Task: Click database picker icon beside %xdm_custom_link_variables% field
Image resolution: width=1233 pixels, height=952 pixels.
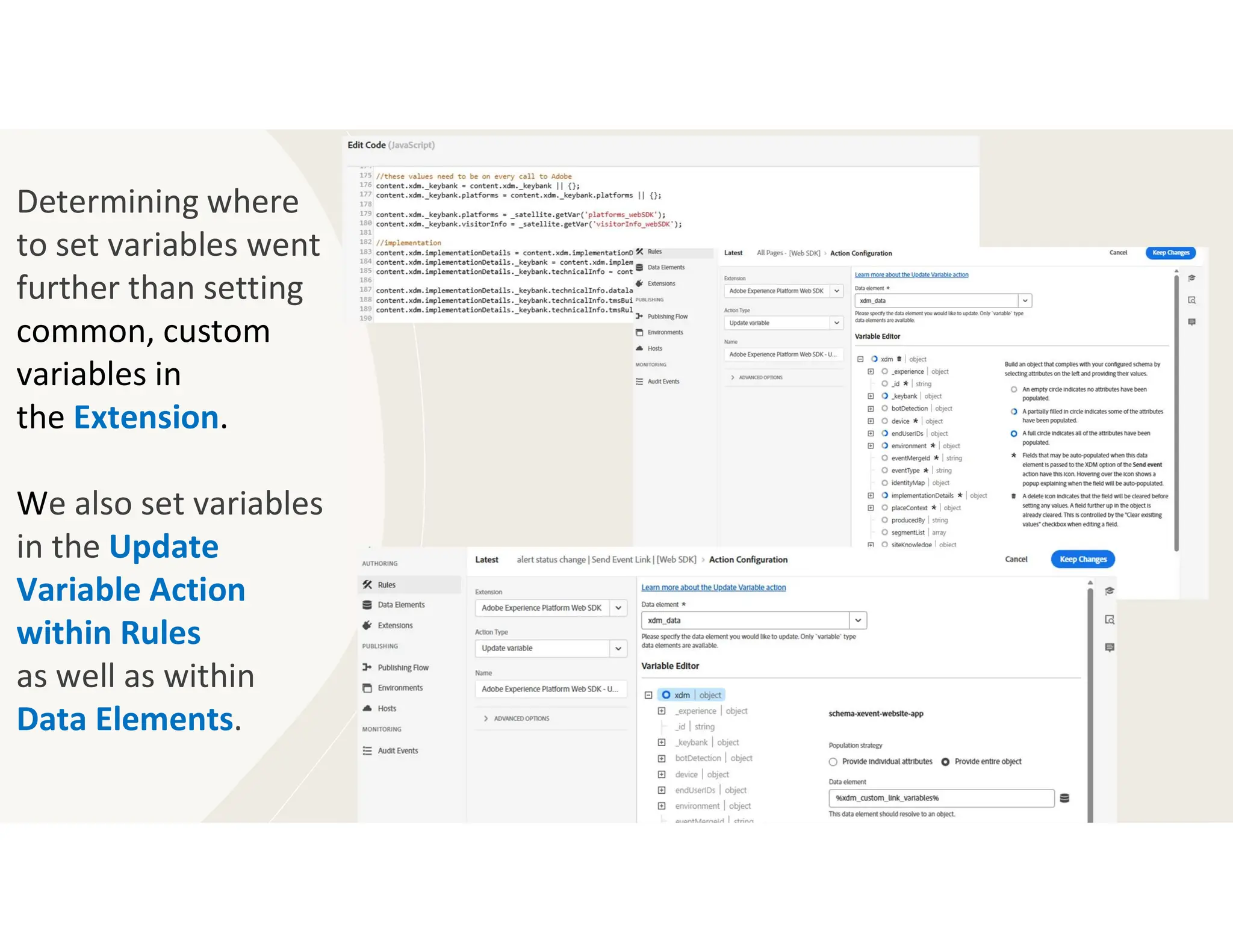Action: tap(1064, 798)
